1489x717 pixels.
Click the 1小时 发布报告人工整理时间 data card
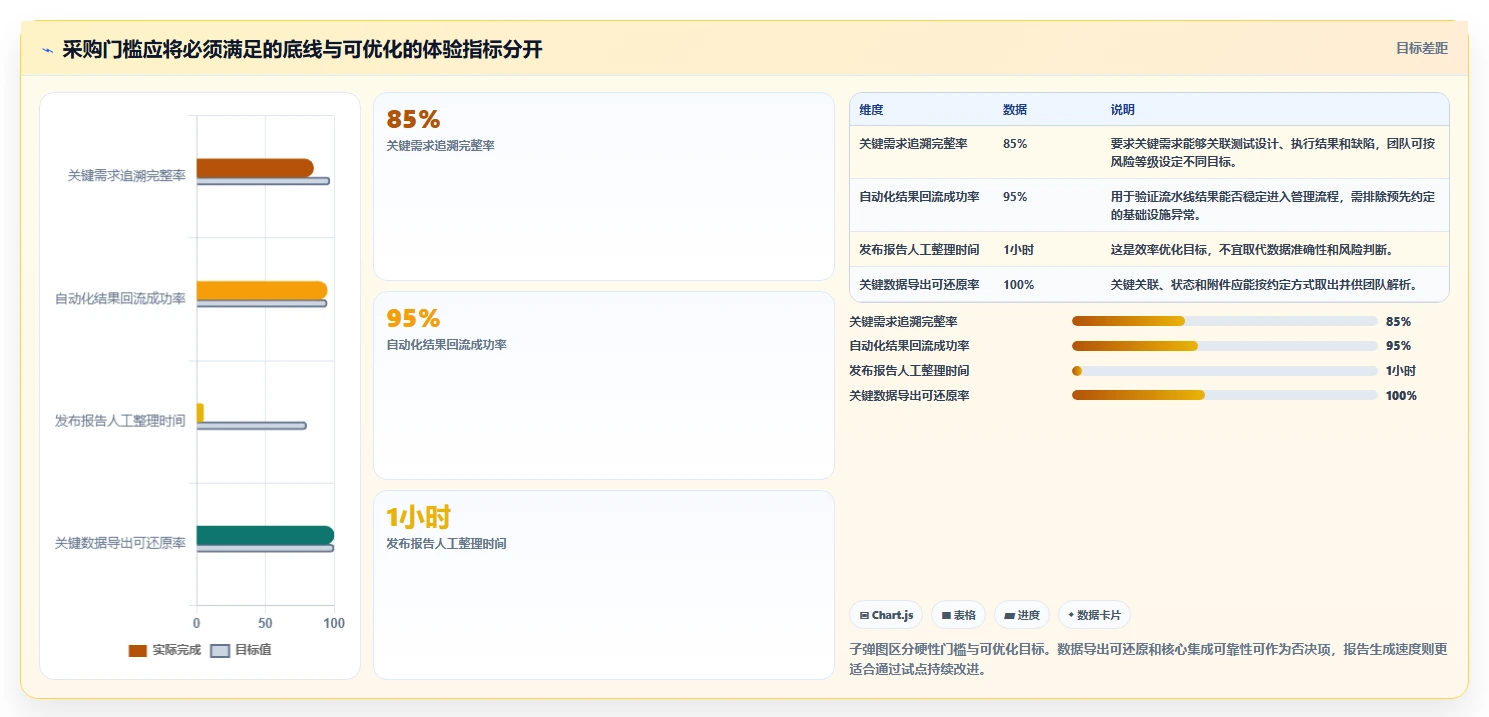(604, 584)
